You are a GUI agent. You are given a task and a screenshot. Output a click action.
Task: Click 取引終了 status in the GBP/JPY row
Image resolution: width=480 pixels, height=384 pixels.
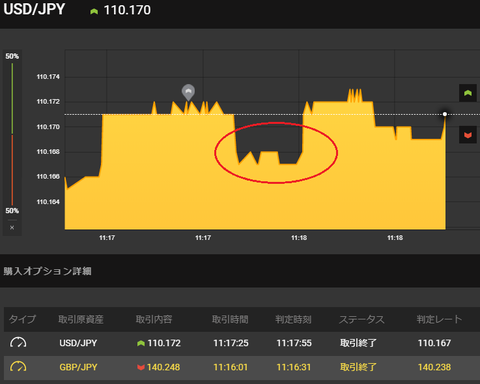click(358, 367)
